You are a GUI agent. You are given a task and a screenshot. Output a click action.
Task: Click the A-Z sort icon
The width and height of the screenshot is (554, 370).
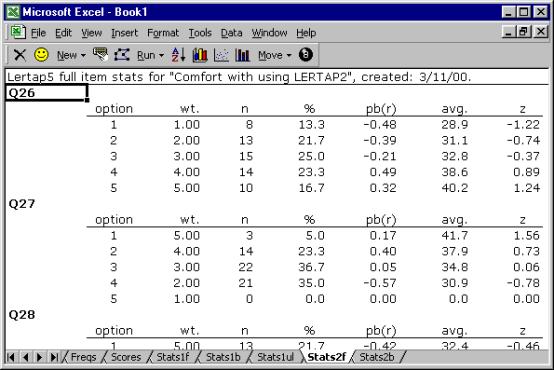(178, 55)
